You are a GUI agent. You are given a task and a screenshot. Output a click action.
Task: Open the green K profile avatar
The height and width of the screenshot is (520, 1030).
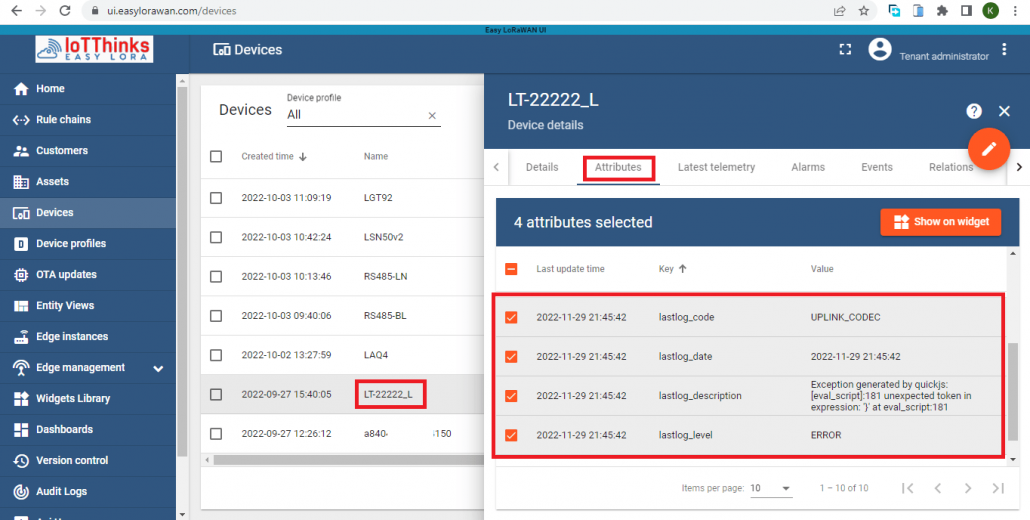991,11
